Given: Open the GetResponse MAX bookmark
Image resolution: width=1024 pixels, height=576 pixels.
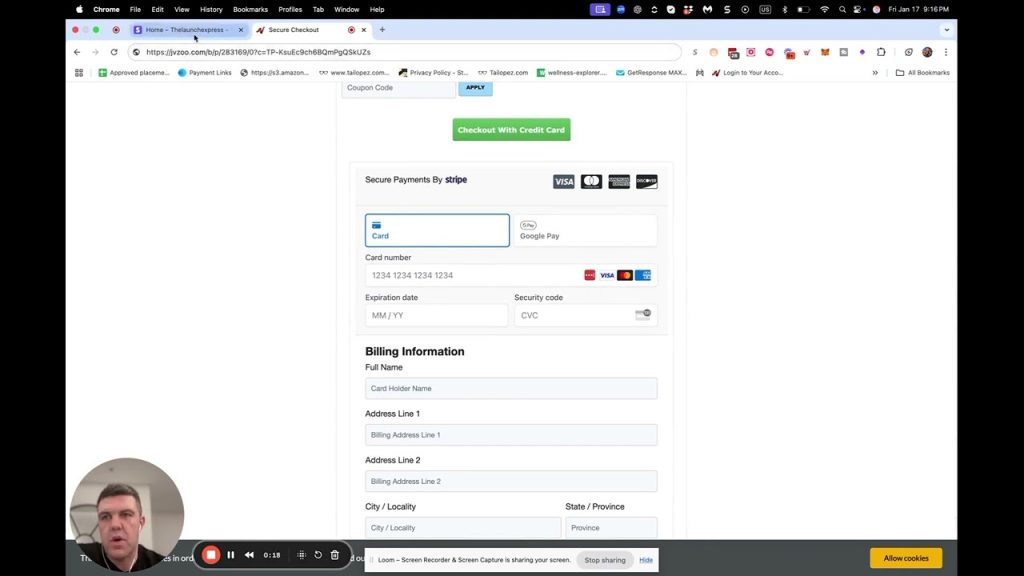Looking at the screenshot, I should pyautogui.click(x=651, y=72).
